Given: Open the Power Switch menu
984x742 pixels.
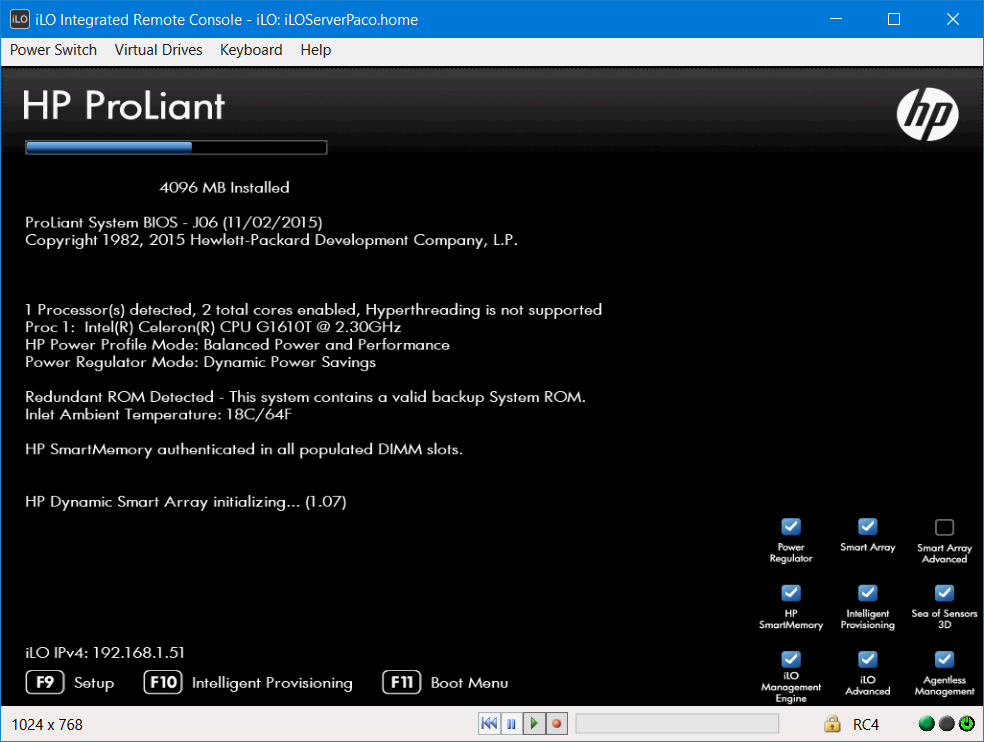Looking at the screenshot, I should point(53,50).
